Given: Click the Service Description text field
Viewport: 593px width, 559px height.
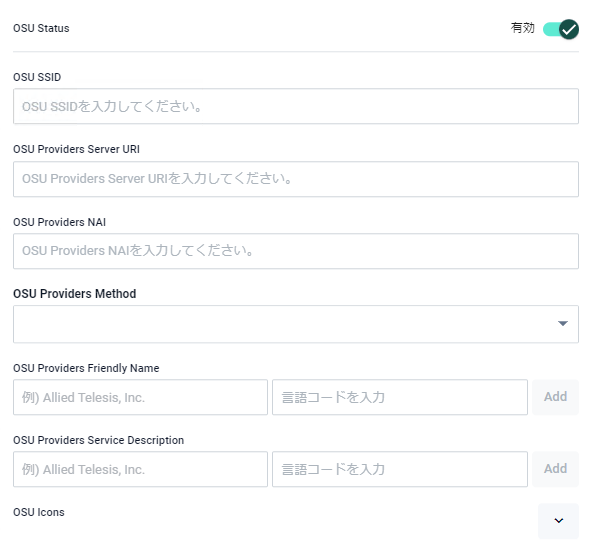Looking at the screenshot, I should (x=140, y=469).
